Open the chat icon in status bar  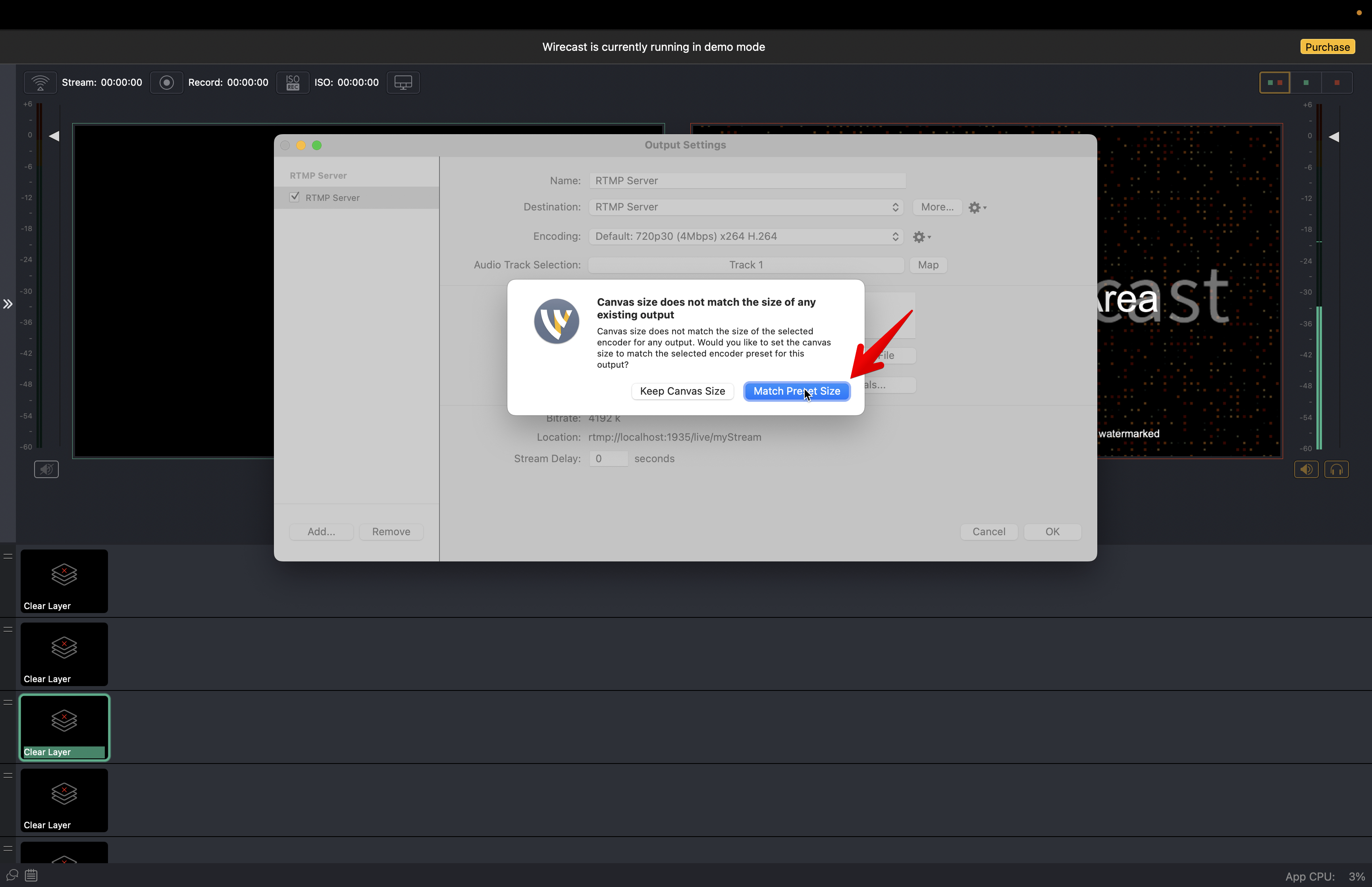[x=12, y=875]
